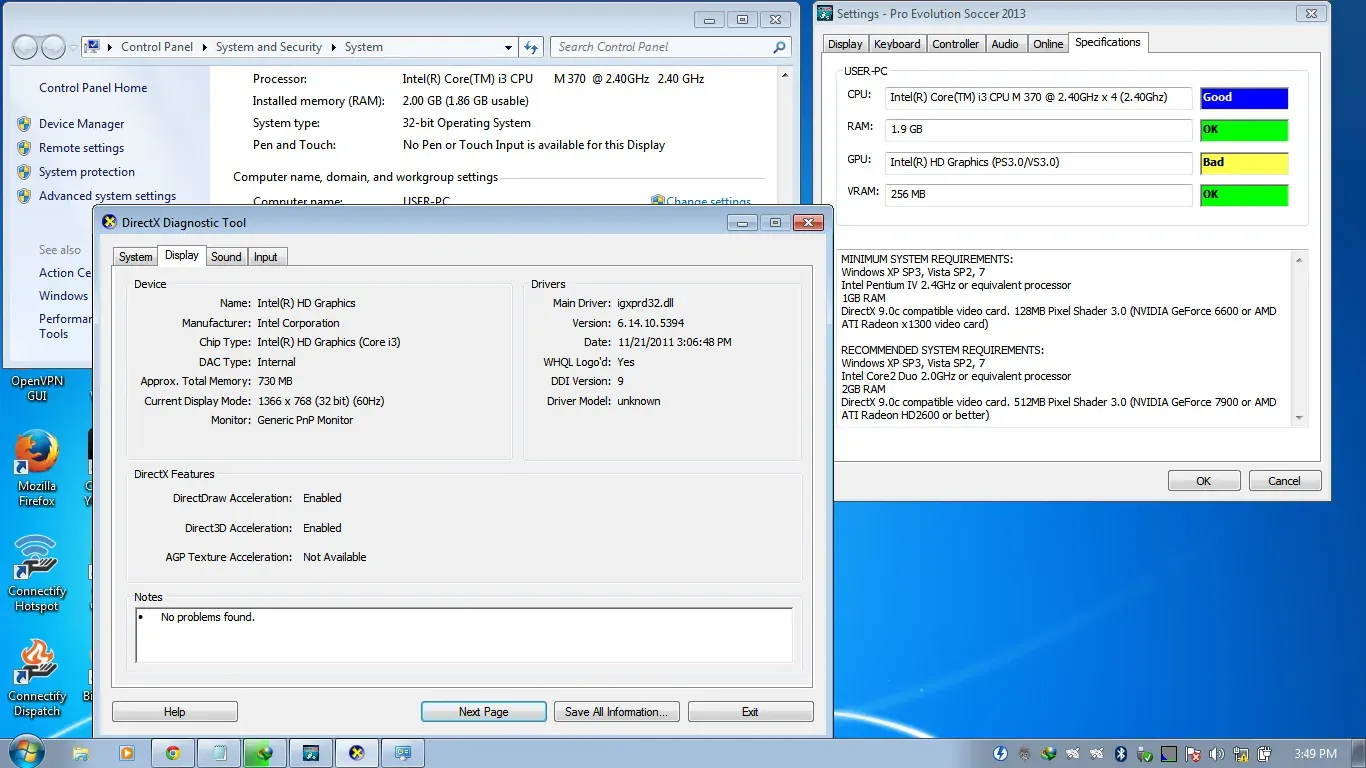Open Device Manager link

coord(82,124)
